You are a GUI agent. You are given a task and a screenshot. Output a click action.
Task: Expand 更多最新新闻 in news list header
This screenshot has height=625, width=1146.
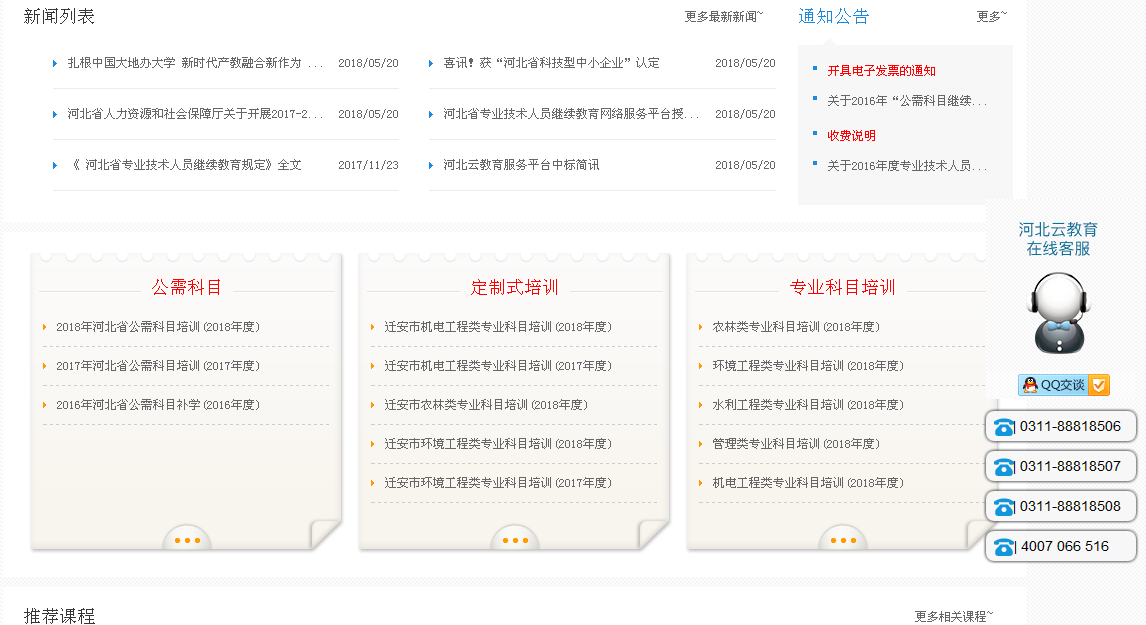(x=723, y=16)
